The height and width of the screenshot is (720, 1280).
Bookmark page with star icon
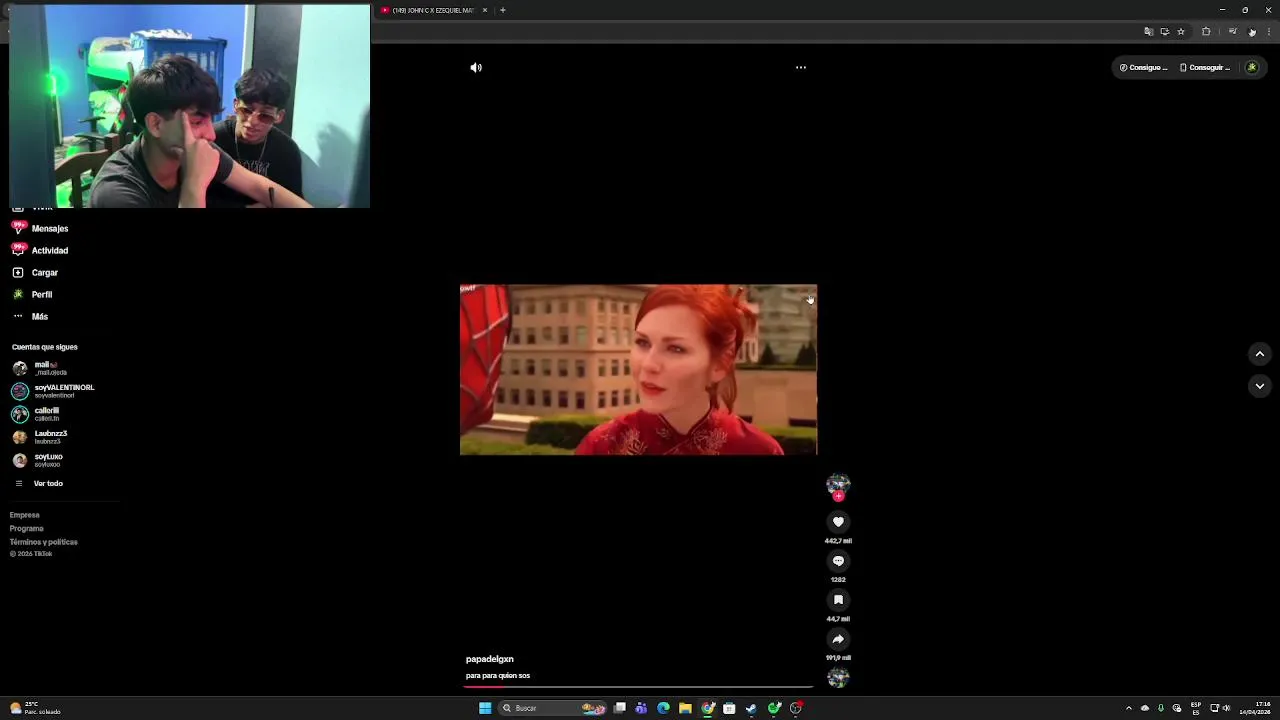[1181, 32]
